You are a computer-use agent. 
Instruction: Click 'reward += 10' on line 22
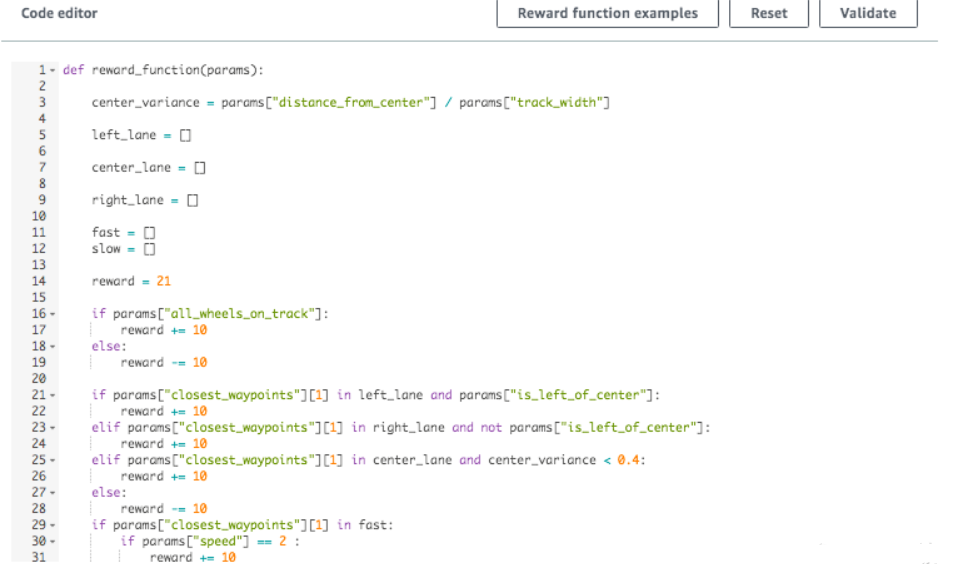click(163, 411)
